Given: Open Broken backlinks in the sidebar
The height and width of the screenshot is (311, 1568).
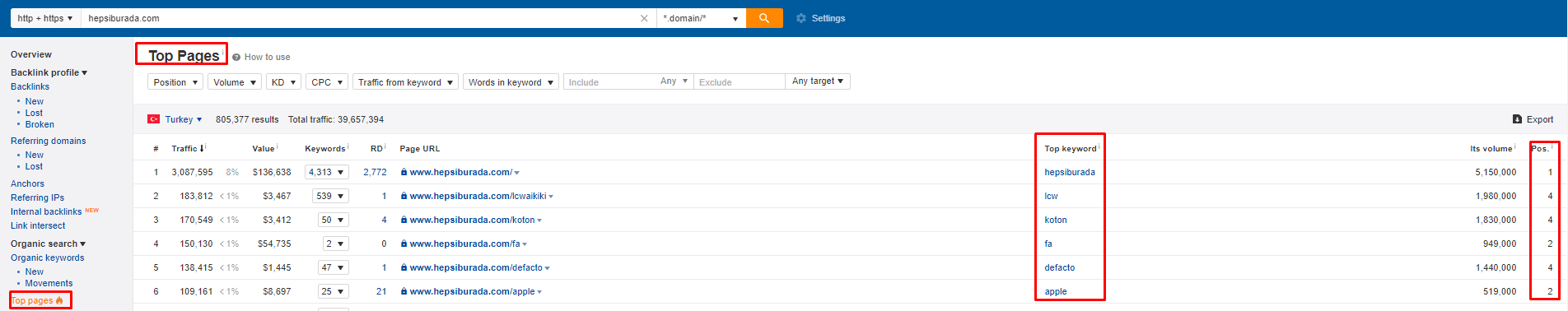Looking at the screenshot, I should (x=40, y=124).
